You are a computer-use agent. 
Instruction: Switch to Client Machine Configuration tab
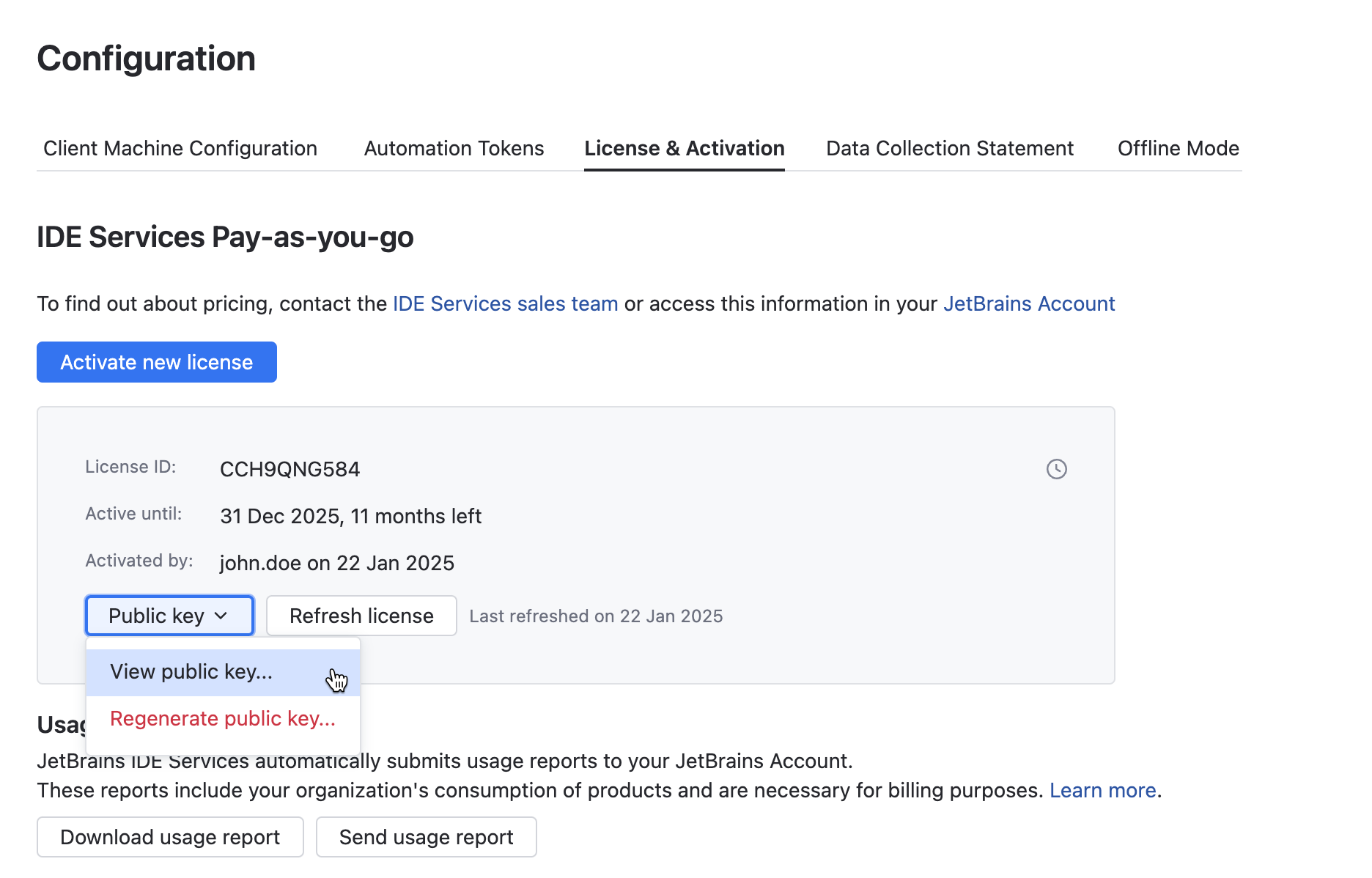[180, 149]
